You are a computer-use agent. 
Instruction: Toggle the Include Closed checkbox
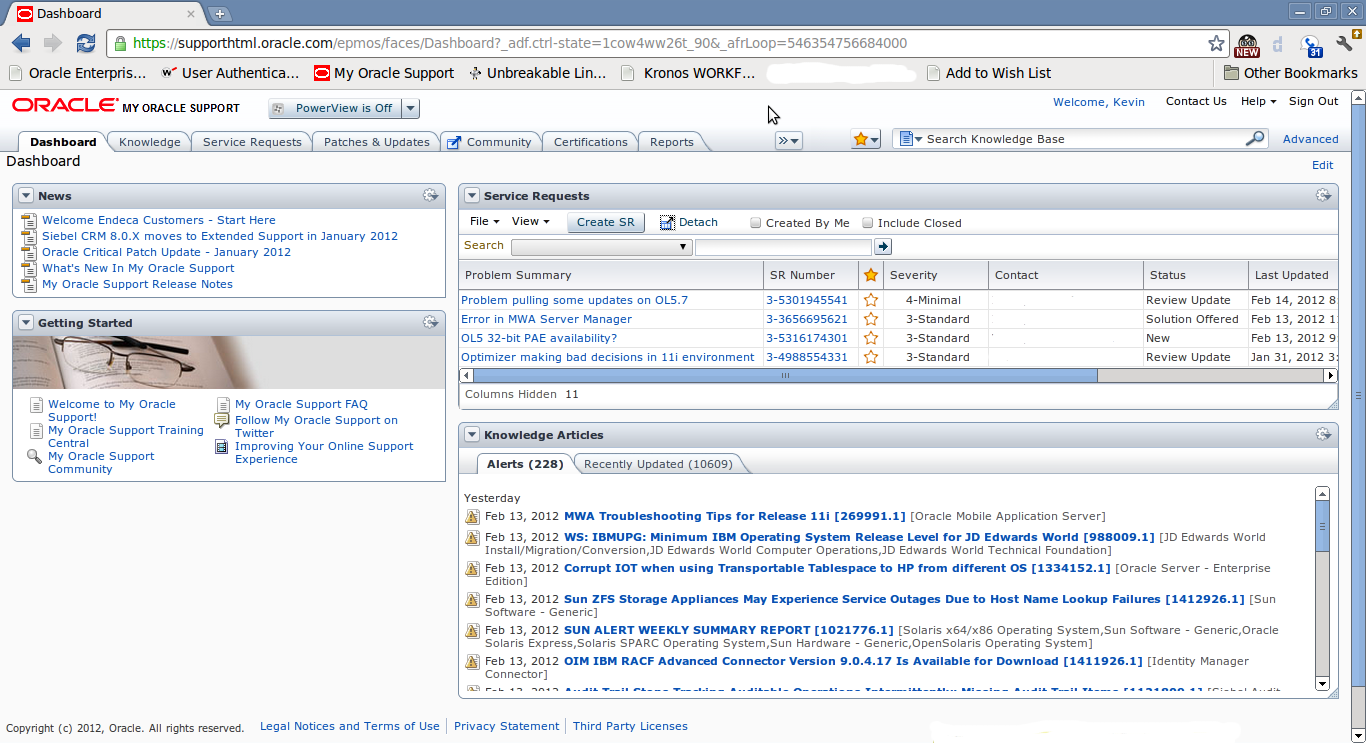pos(868,223)
